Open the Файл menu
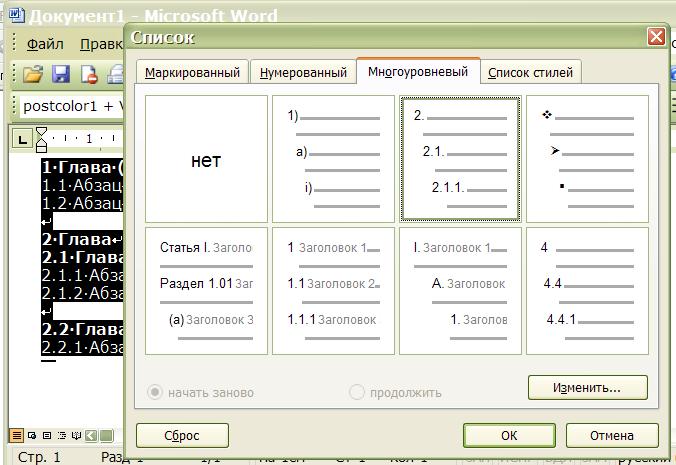The width and height of the screenshot is (676, 465). point(45,44)
